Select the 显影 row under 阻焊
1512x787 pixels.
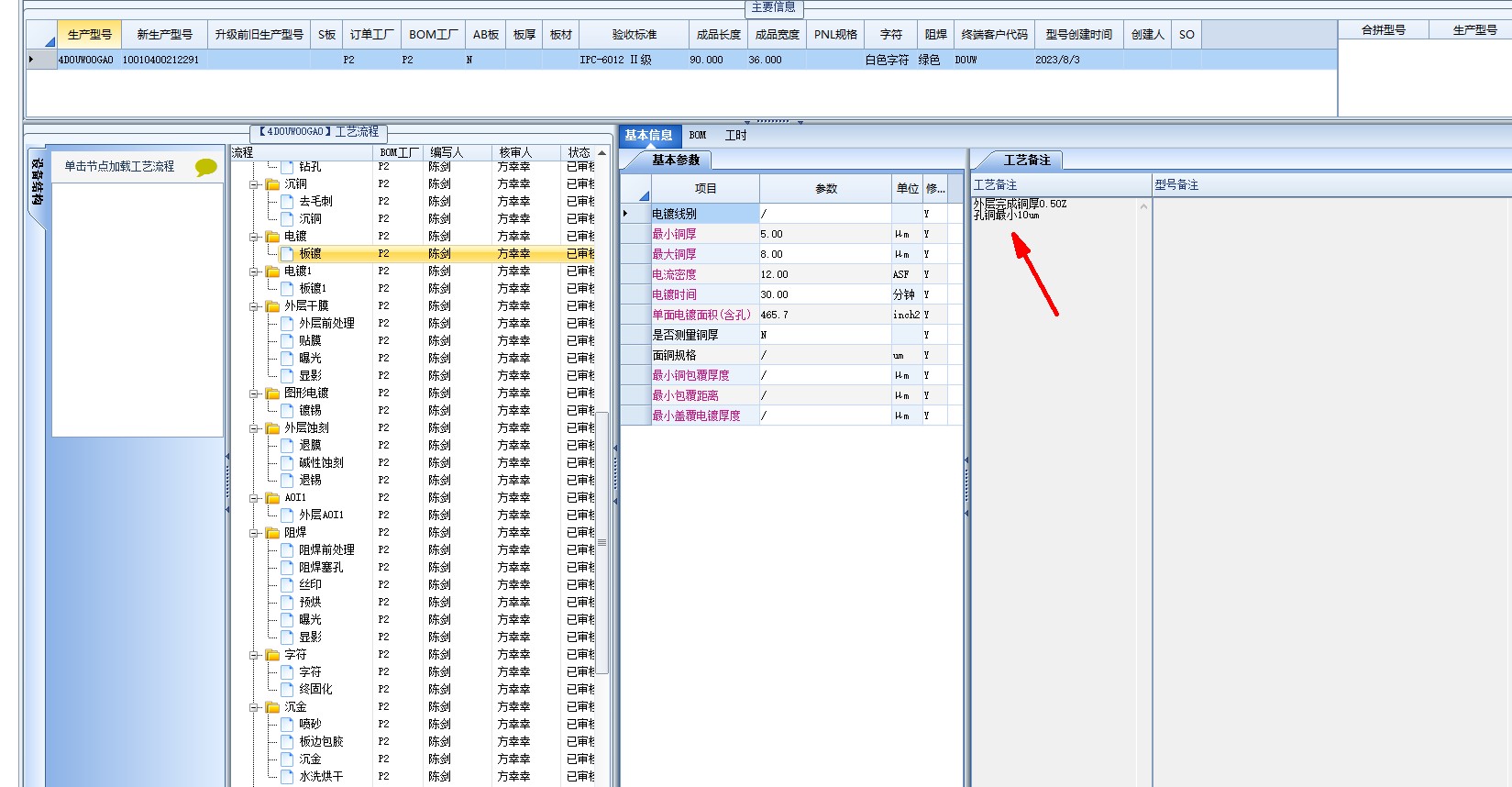[x=413, y=637]
